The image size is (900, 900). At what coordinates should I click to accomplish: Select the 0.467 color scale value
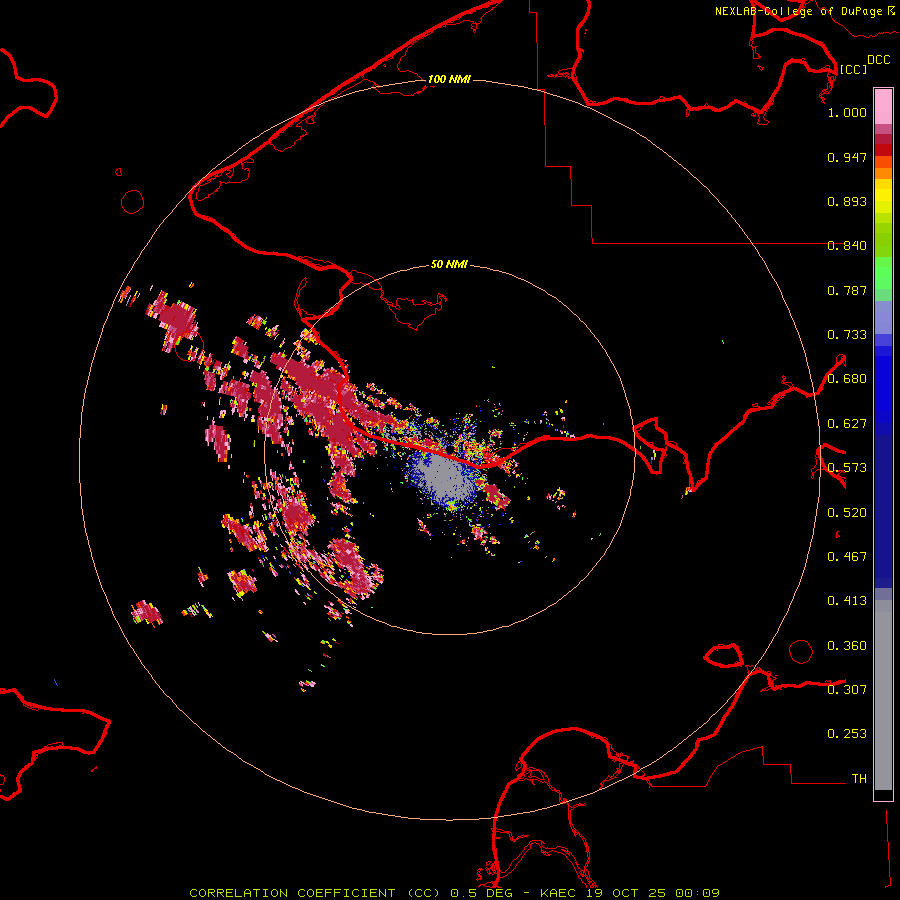coord(847,557)
